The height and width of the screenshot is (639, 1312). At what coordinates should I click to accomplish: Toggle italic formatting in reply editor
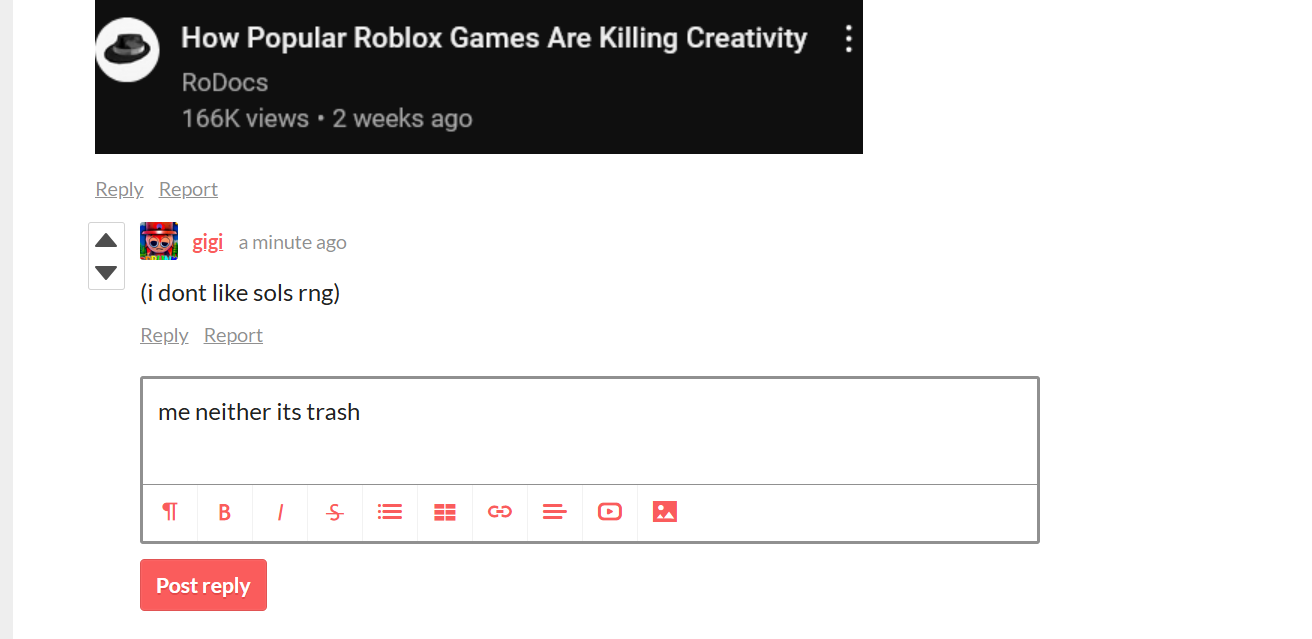click(x=280, y=512)
